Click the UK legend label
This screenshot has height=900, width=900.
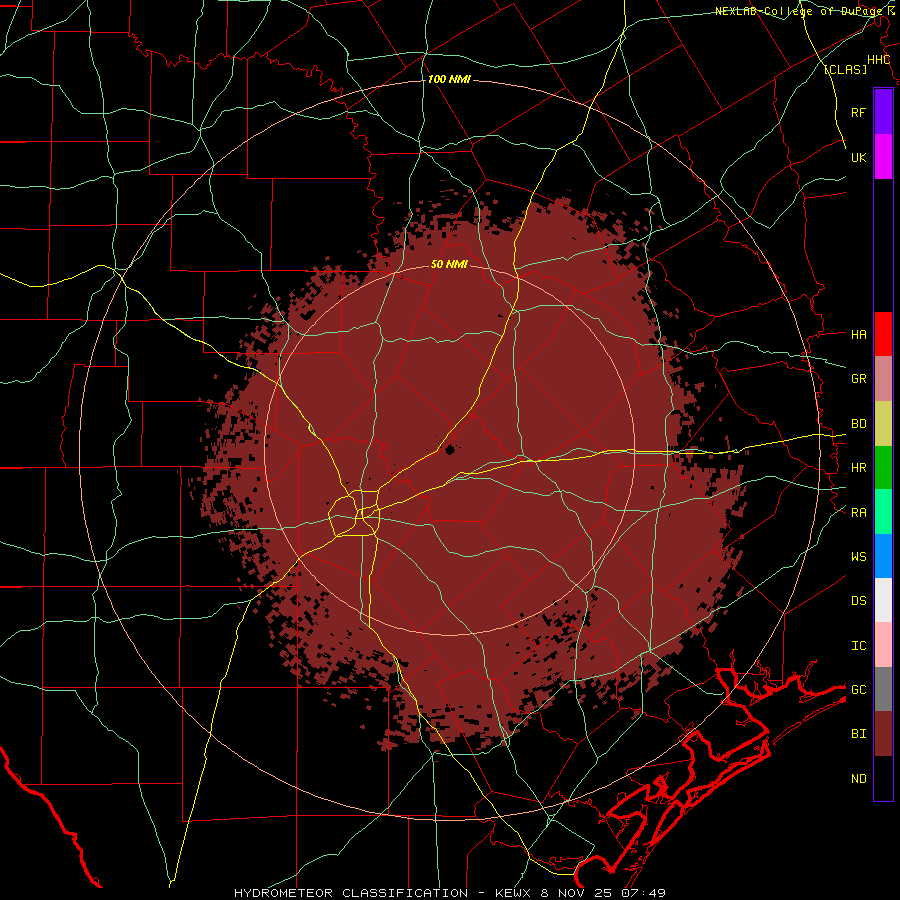tap(858, 157)
